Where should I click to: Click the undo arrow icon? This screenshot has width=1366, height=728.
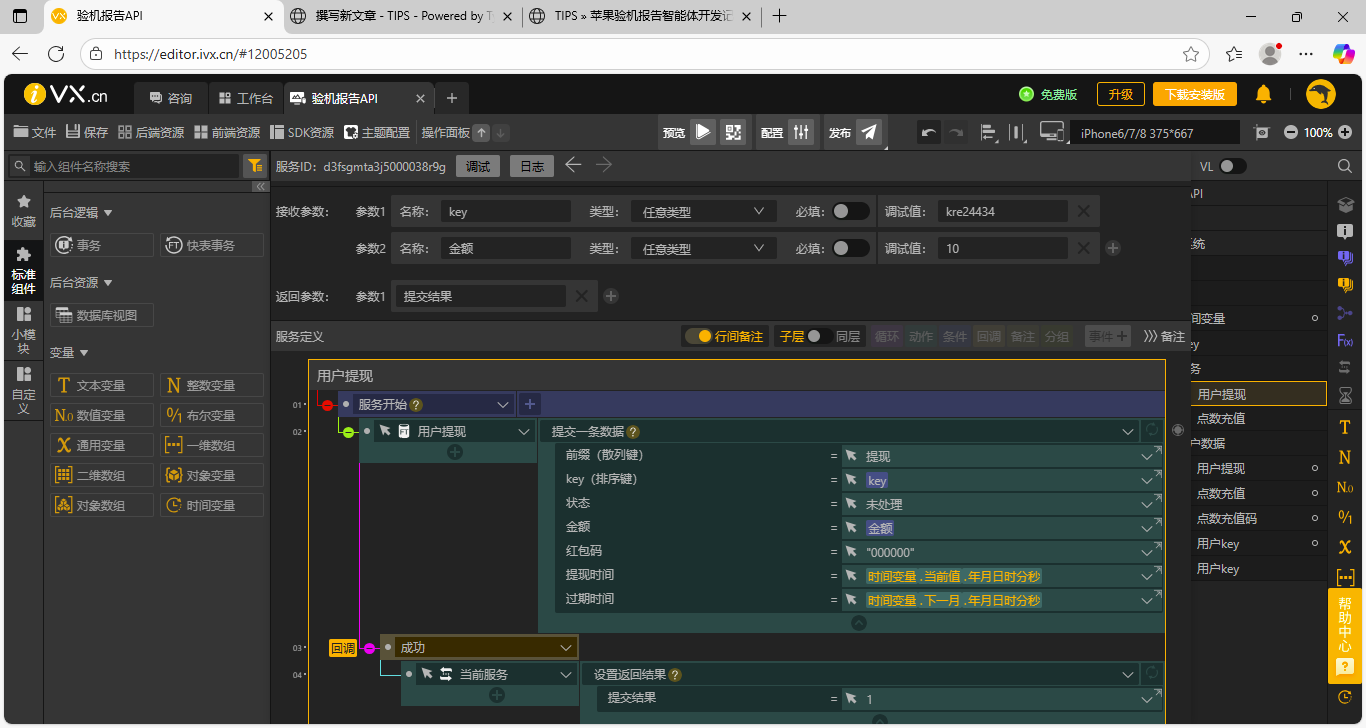point(929,132)
